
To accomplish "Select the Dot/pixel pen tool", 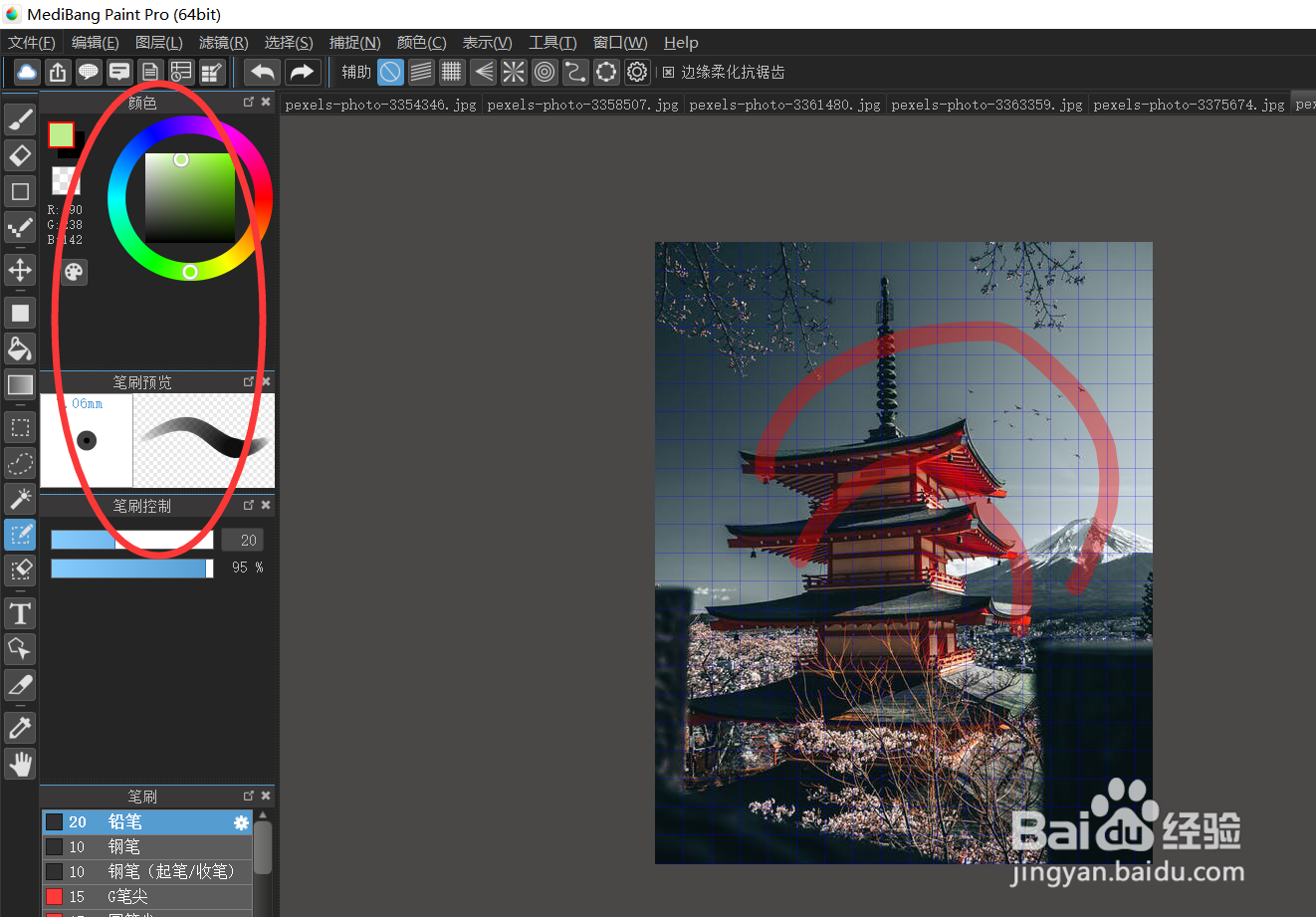I will 20,227.
